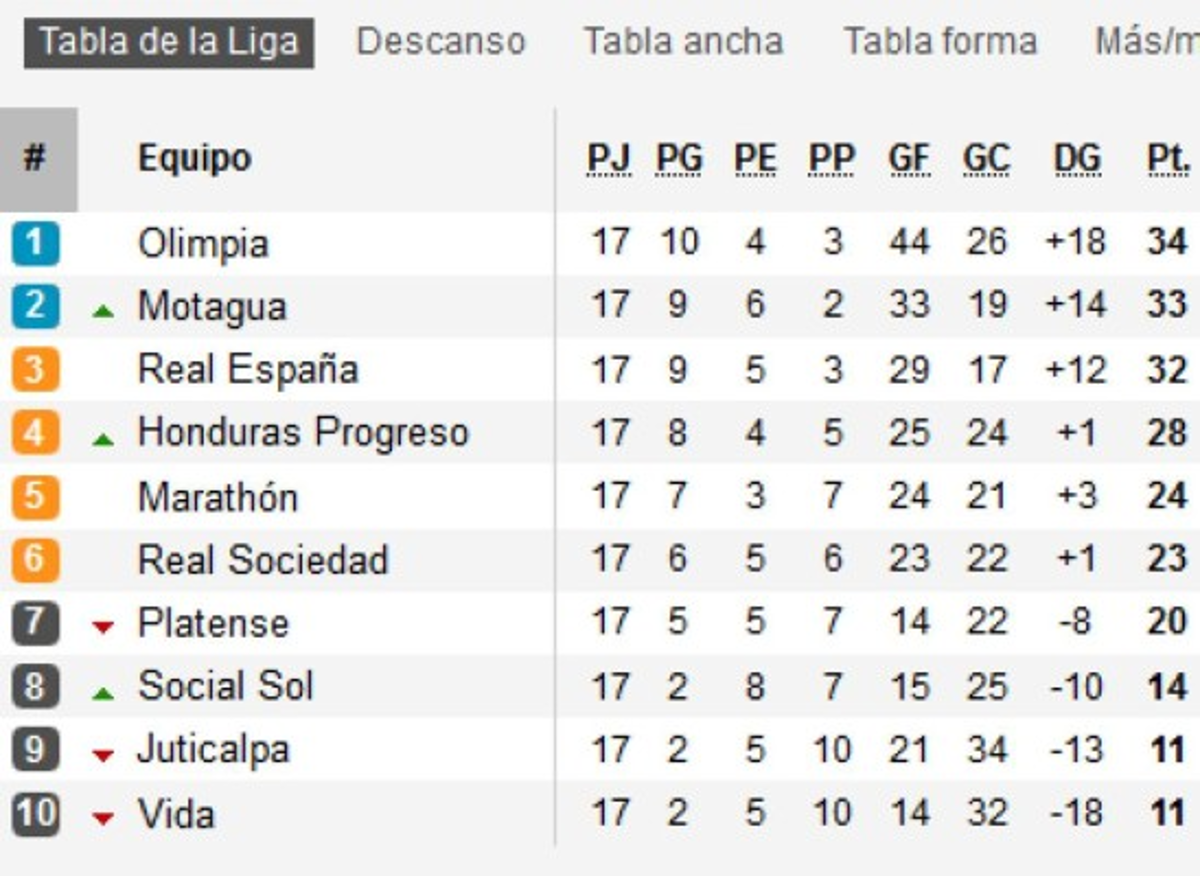The height and width of the screenshot is (876, 1200).
Task: Sort table by Pt. column header
Action: click(x=1168, y=159)
